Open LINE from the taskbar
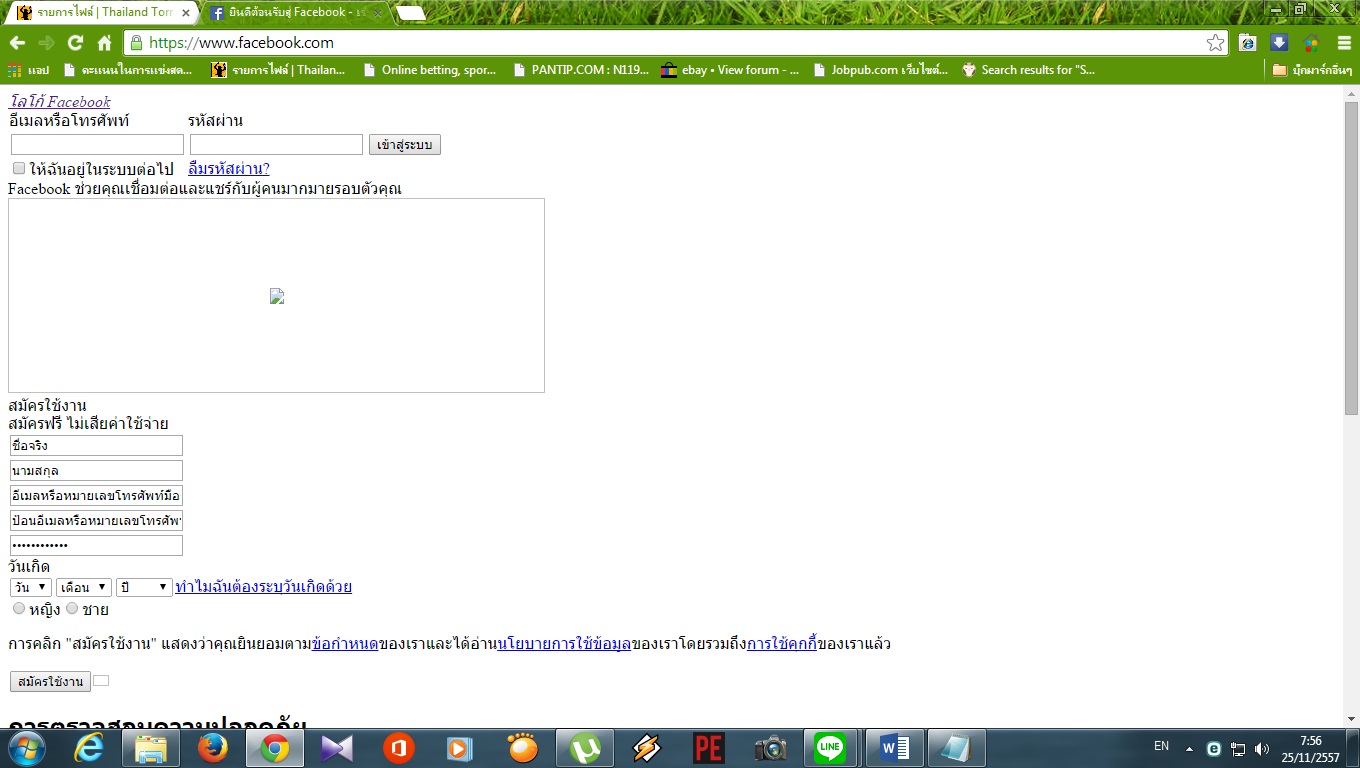The image size is (1360, 768). 831,748
